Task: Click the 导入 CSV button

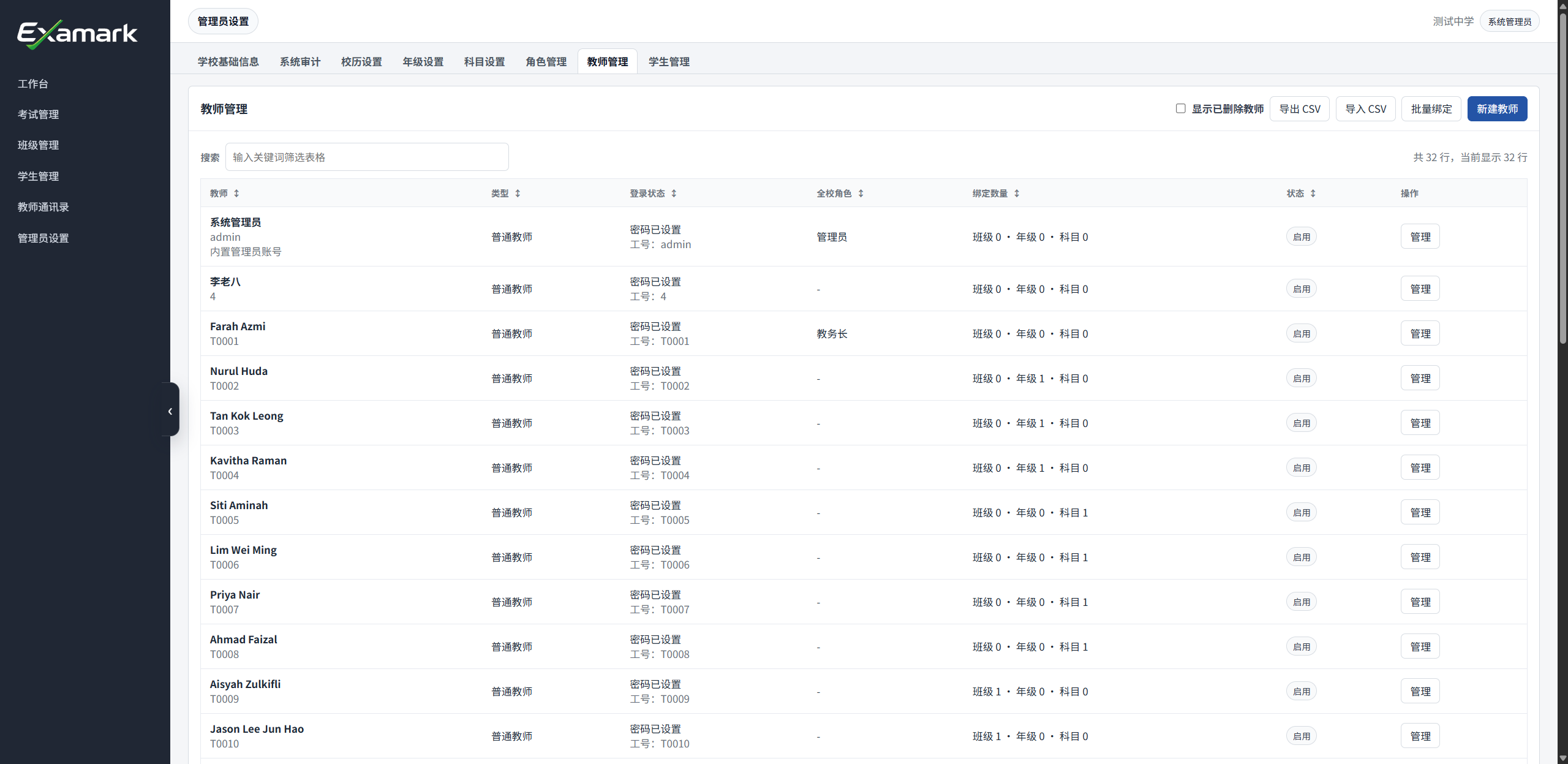Action: tap(1366, 109)
